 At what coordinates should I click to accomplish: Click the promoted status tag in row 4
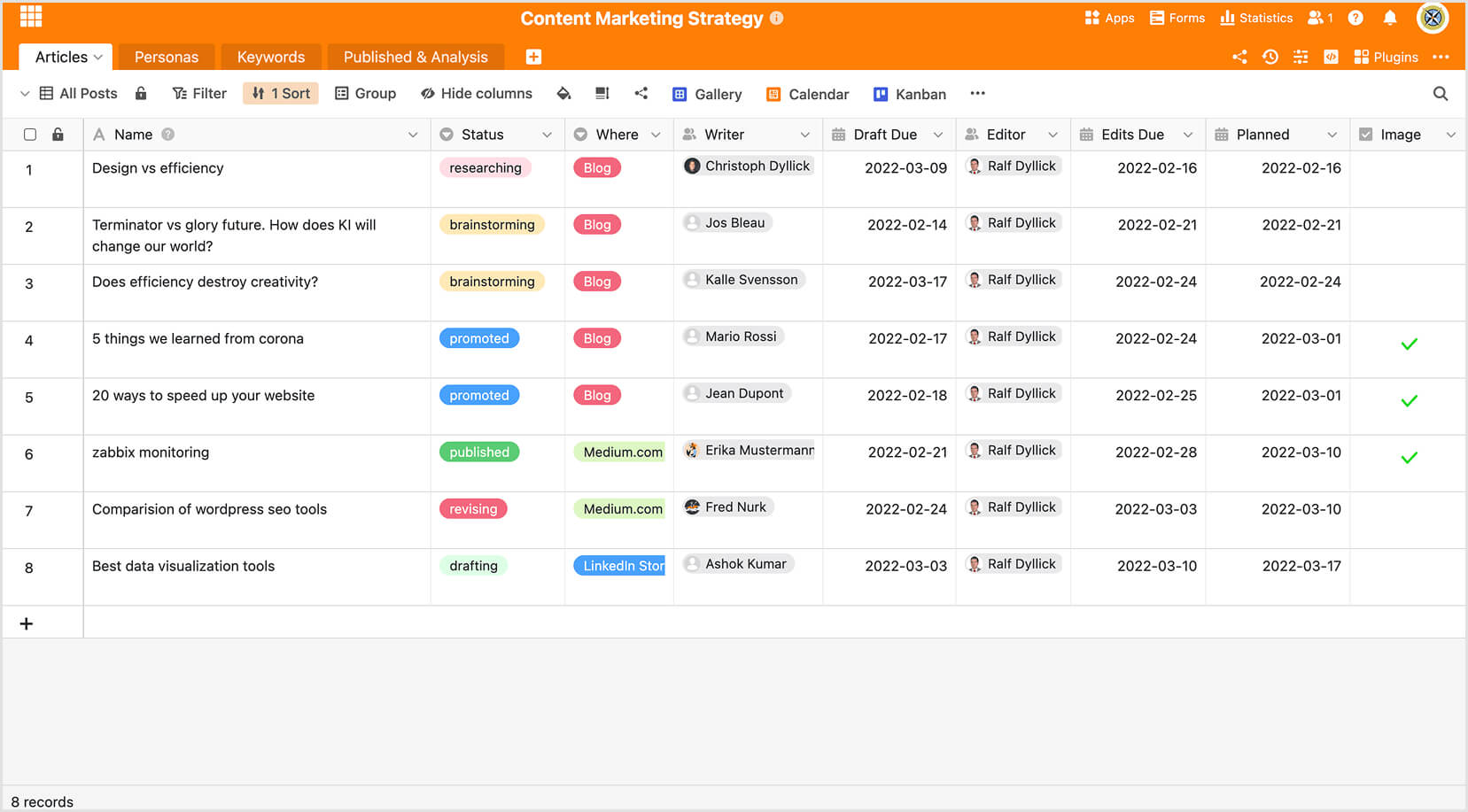click(478, 338)
